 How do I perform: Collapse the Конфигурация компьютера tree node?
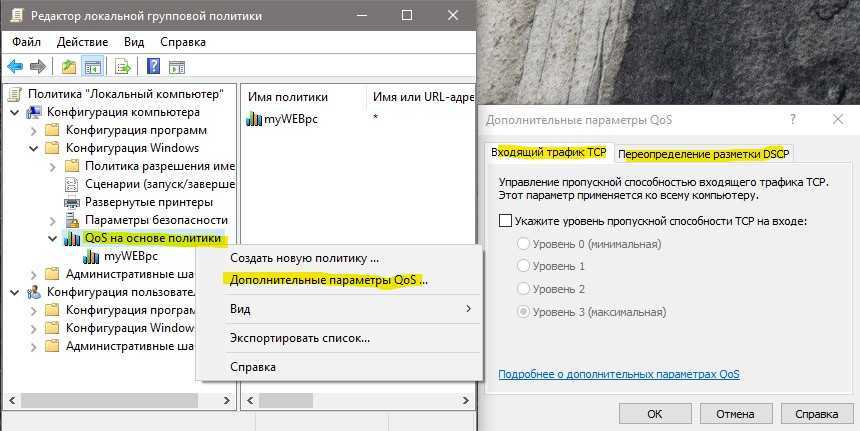coord(14,112)
